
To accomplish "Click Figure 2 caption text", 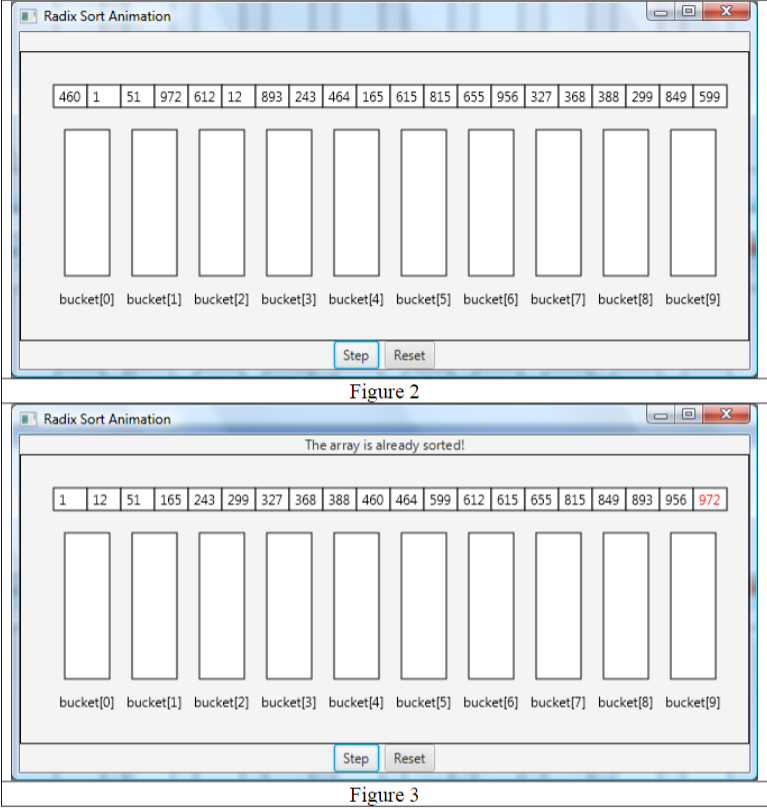I will [x=384, y=392].
